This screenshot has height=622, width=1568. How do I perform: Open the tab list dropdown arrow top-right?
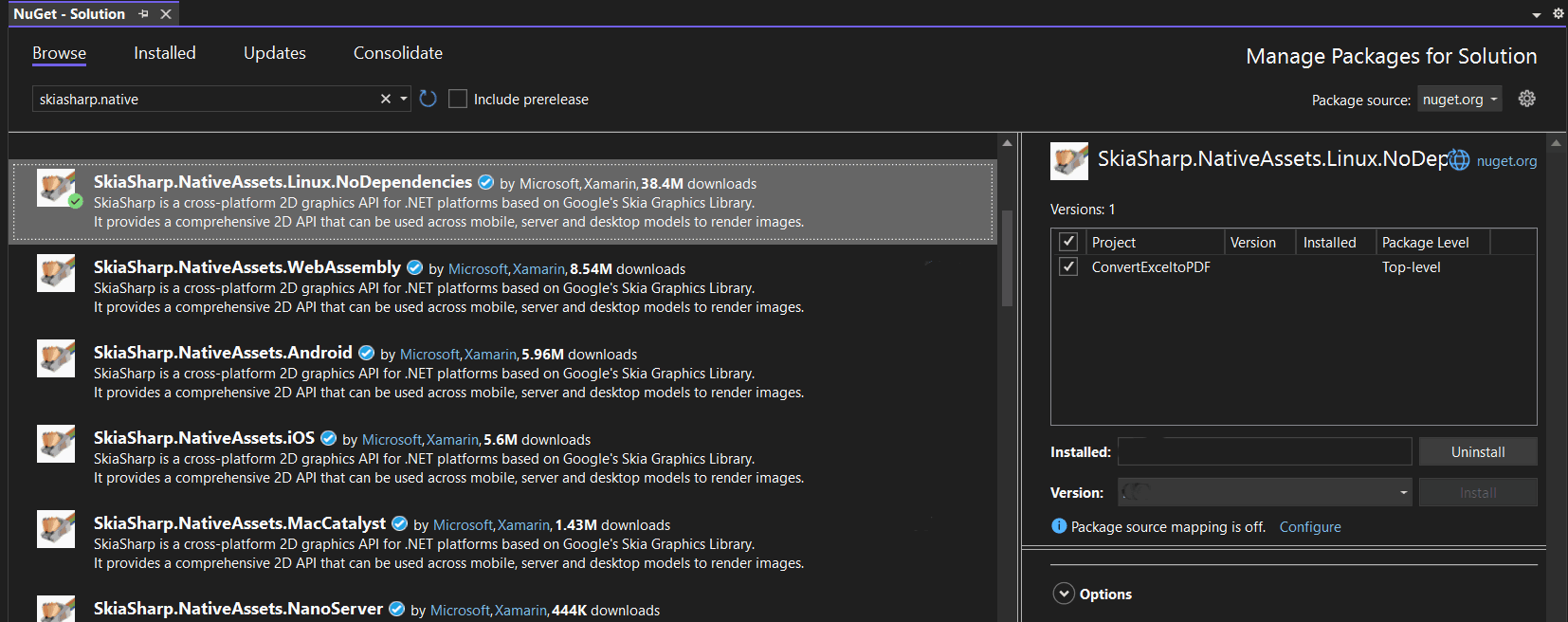tap(1537, 15)
